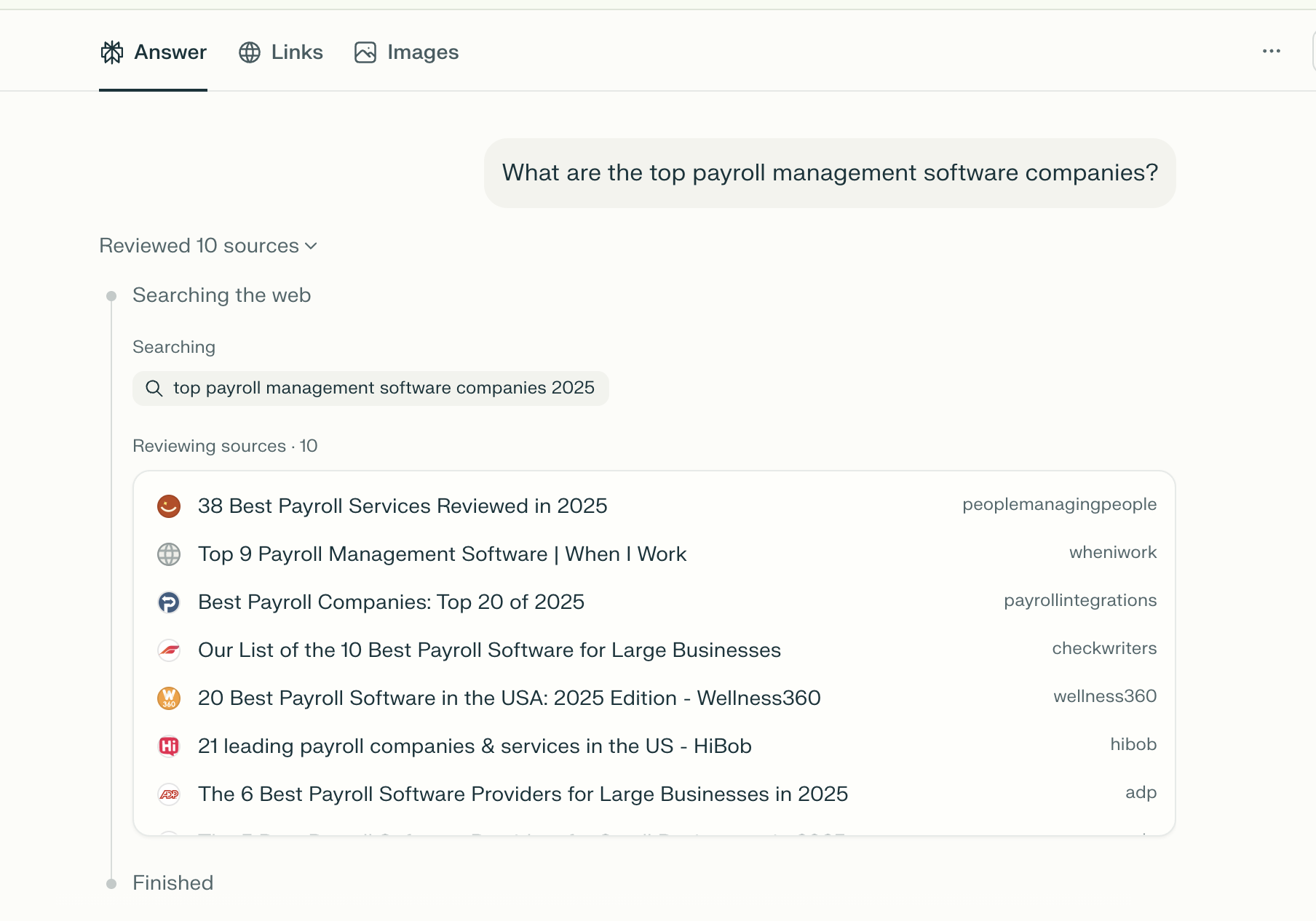This screenshot has width=1316, height=921.
Task: Switch to the Answer tab
Action: click(153, 52)
